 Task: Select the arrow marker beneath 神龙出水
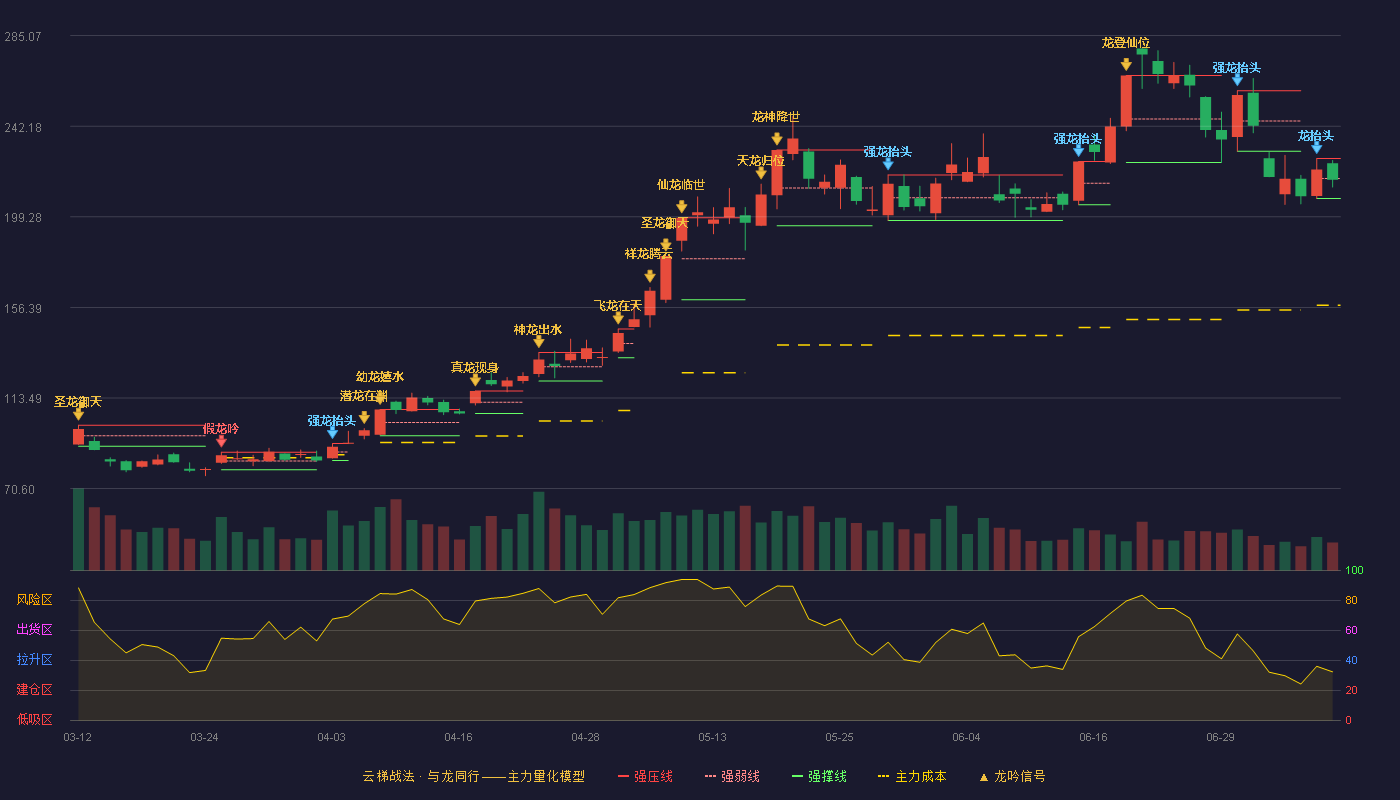pos(539,342)
